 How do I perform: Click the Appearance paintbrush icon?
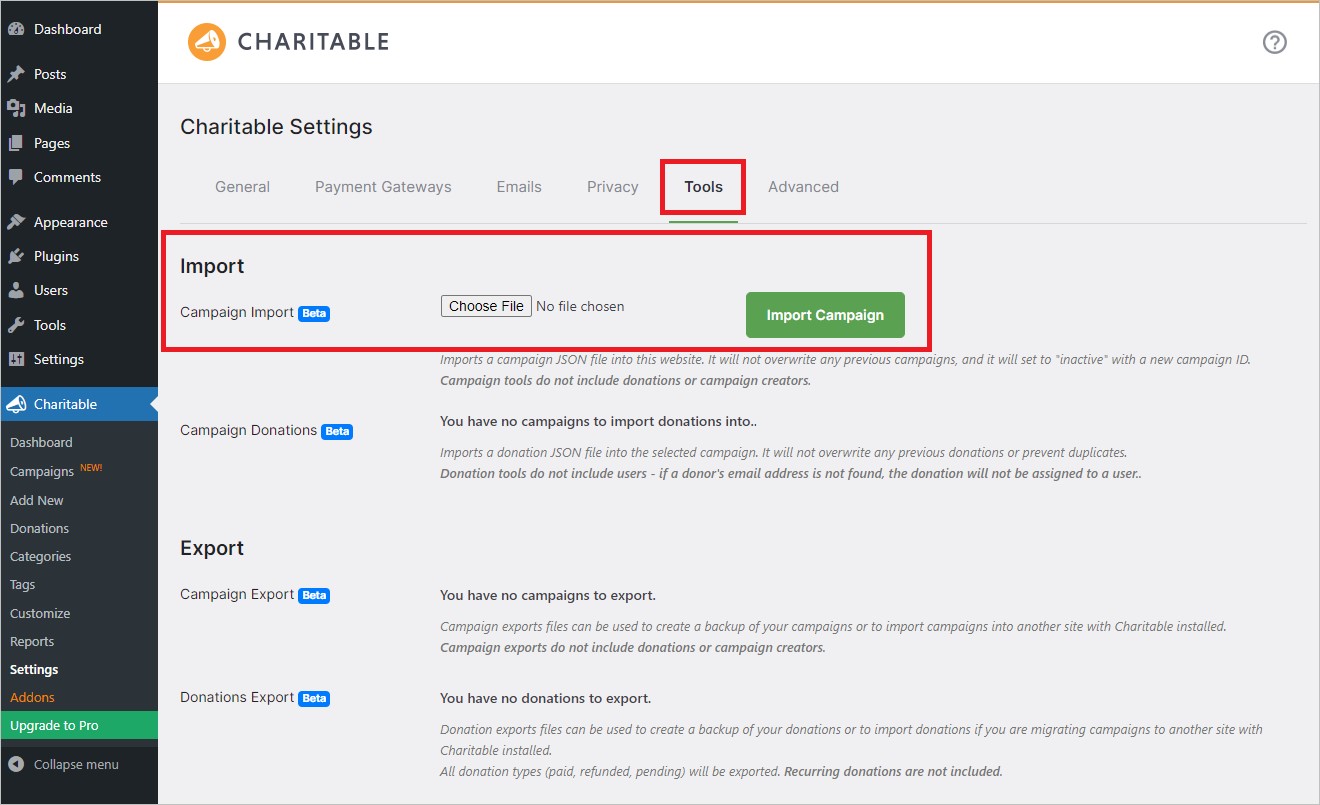click(20, 221)
